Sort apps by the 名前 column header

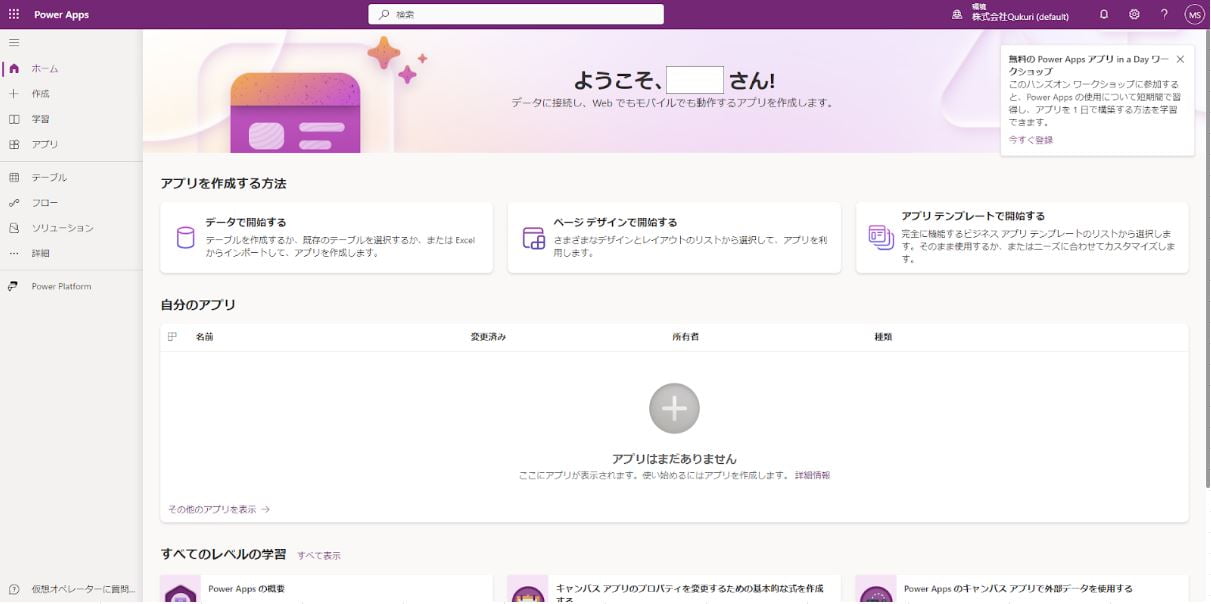pos(204,337)
